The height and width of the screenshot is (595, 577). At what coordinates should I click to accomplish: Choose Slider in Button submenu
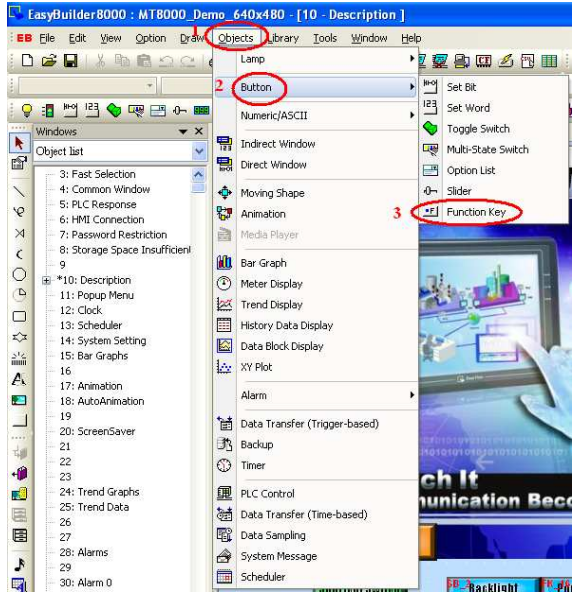pyautogui.click(x=494, y=191)
